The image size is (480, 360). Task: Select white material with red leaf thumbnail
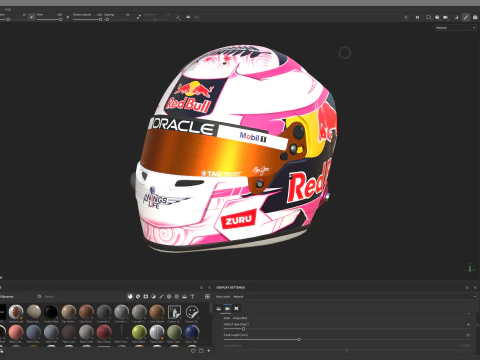[x=16, y=312]
